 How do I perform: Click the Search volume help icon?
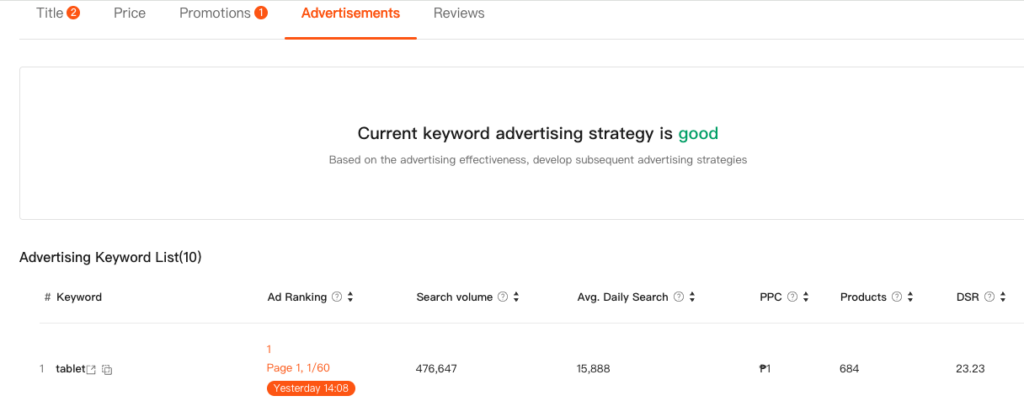[x=503, y=297]
